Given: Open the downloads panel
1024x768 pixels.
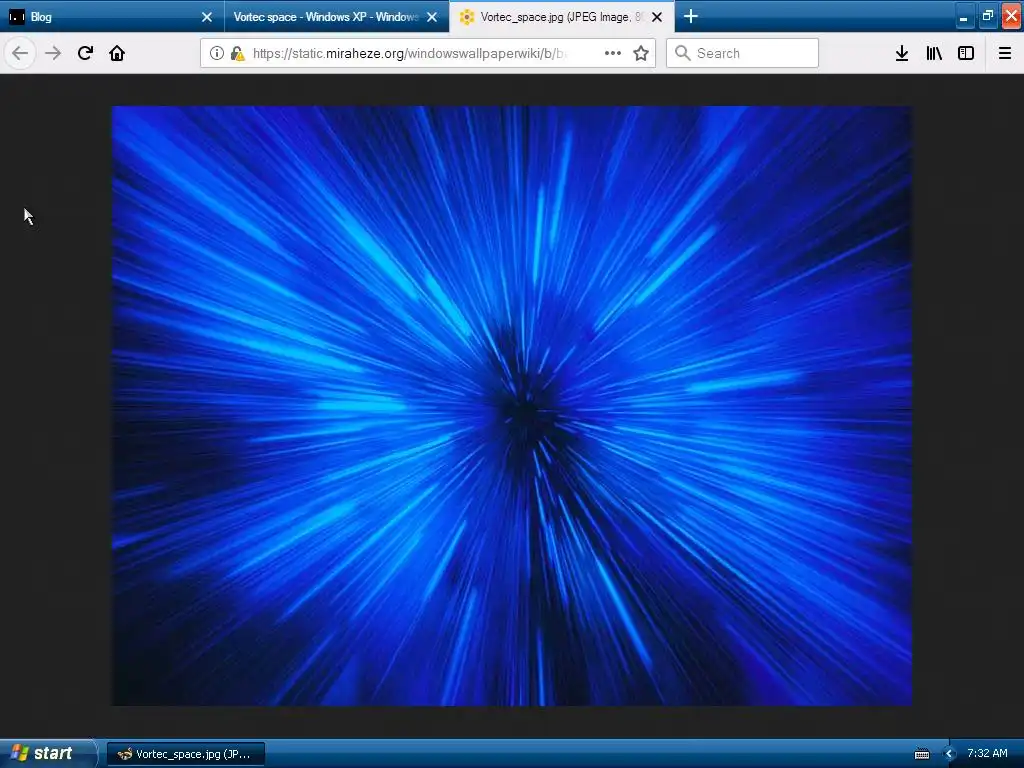Looking at the screenshot, I should 902,54.
